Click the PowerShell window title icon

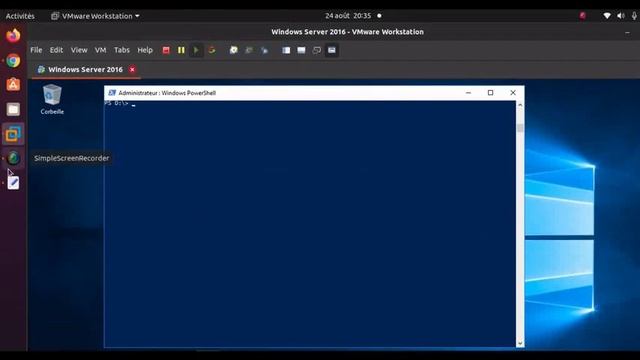pyautogui.click(x=112, y=93)
